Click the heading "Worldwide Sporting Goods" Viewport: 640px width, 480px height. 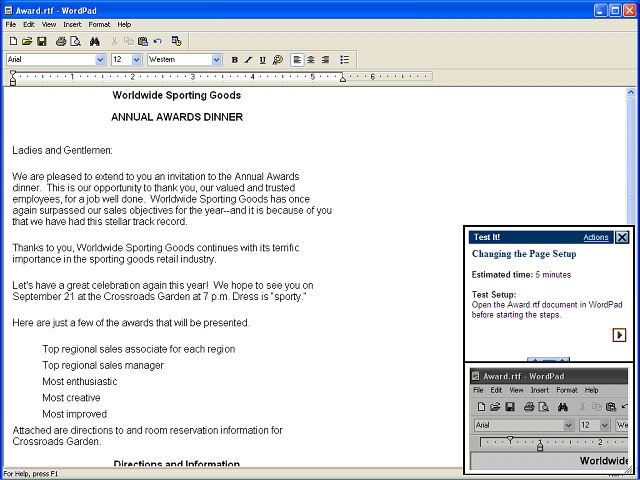point(177,96)
